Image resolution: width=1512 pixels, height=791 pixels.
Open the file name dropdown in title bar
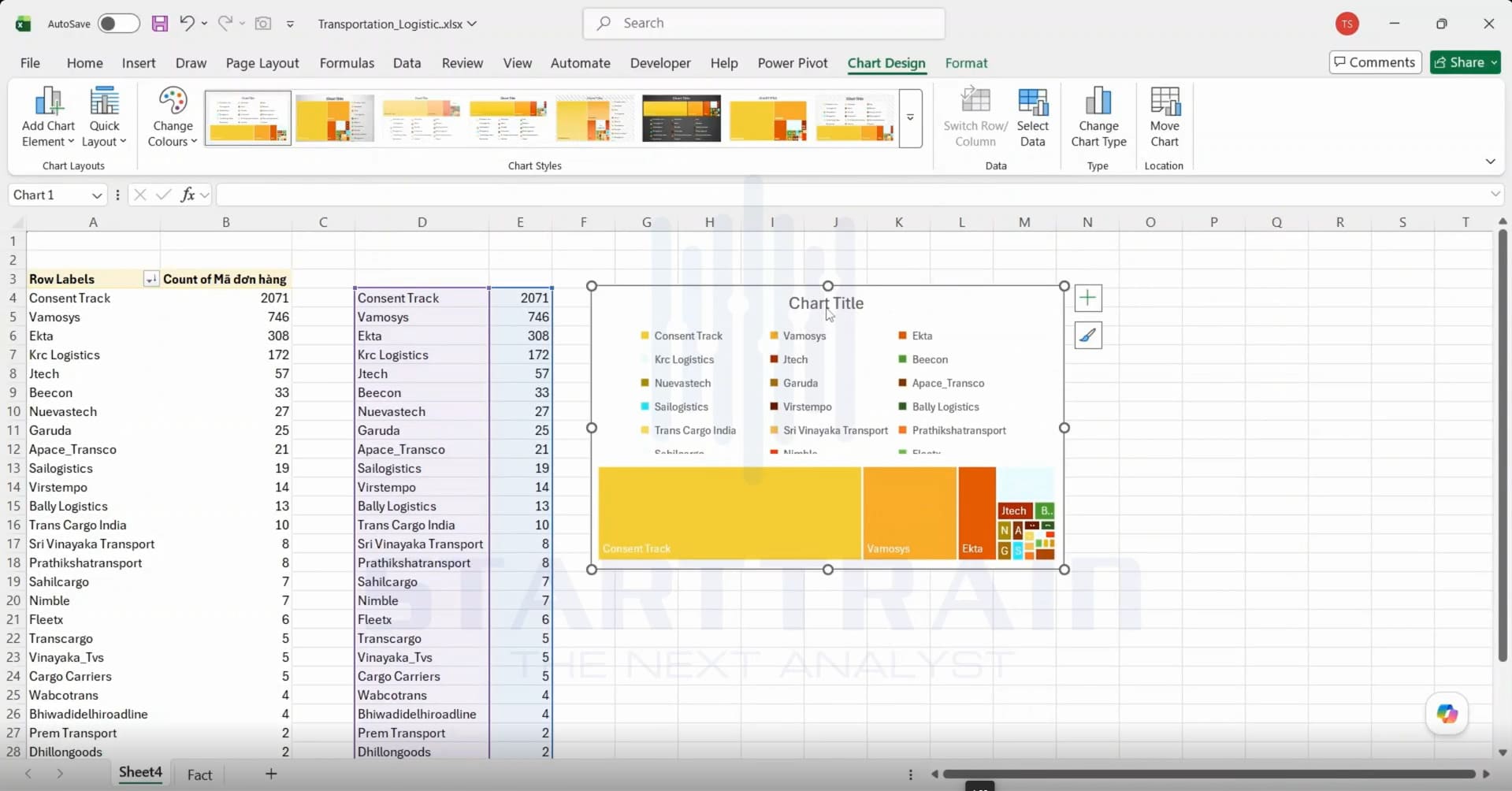[472, 24]
